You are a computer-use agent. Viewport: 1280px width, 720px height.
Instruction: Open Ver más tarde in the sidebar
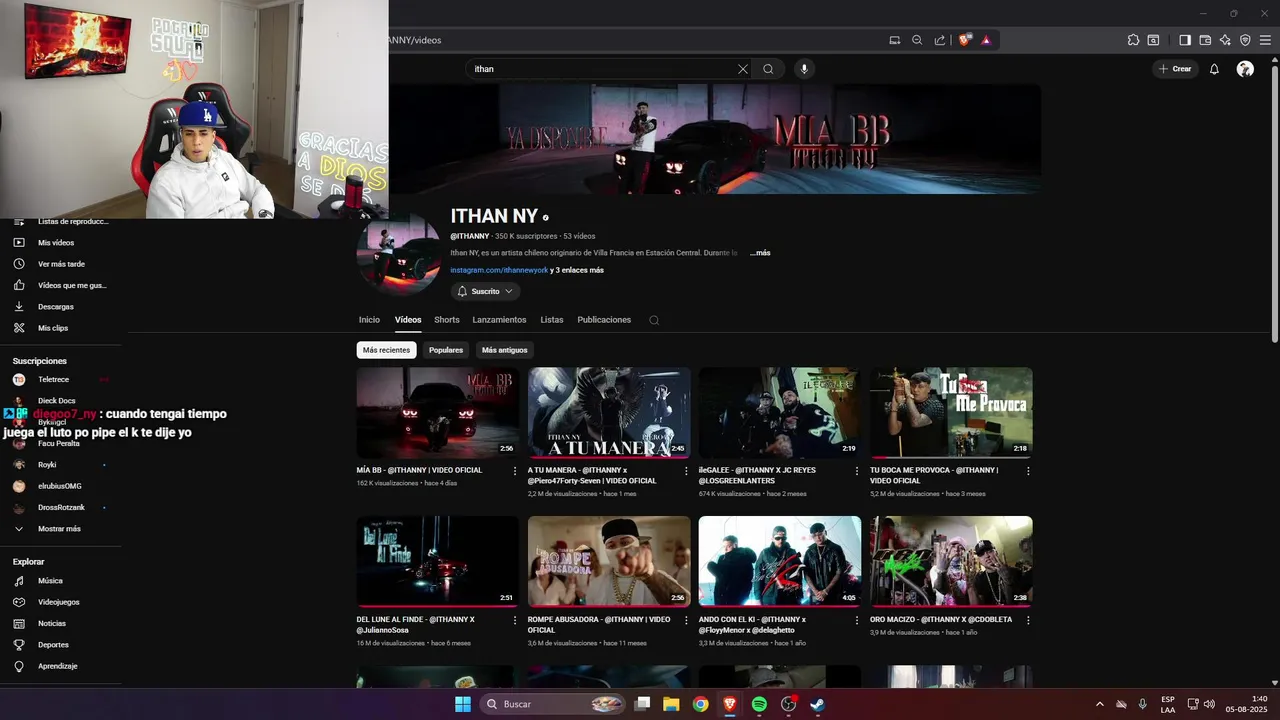(x=59, y=264)
